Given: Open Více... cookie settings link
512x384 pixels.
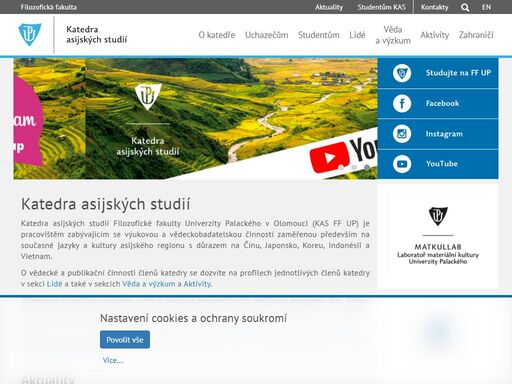Looking at the screenshot, I should coord(113,360).
